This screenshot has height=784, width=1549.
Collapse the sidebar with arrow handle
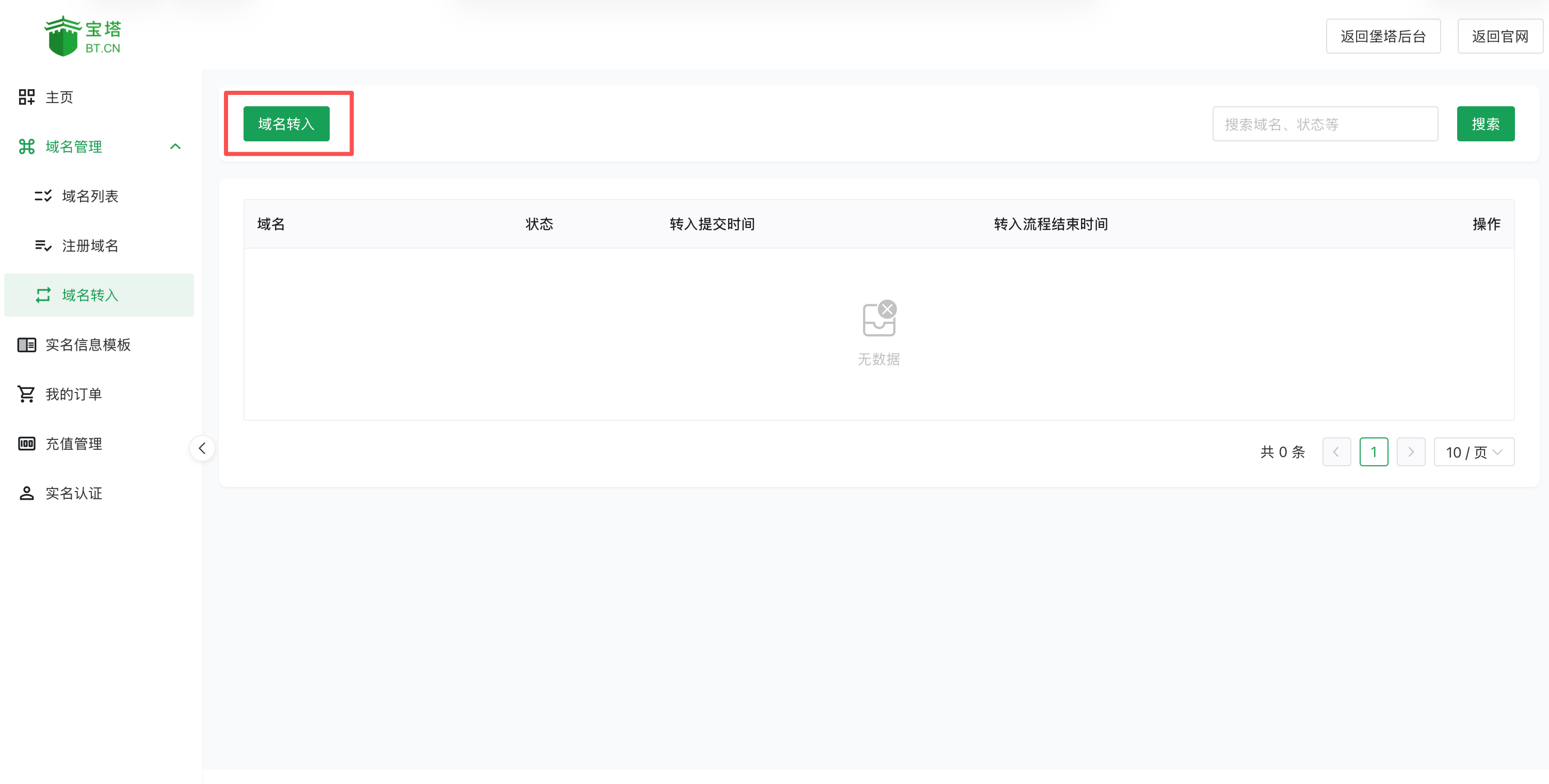pyautogui.click(x=202, y=448)
